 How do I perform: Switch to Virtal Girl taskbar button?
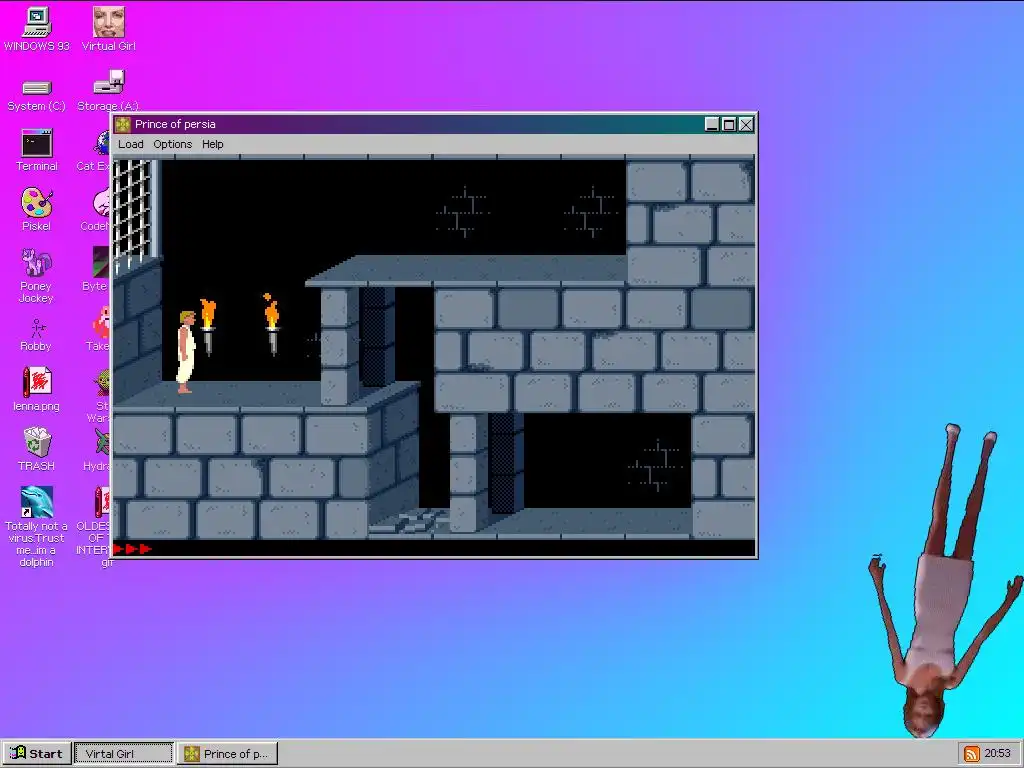click(x=124, y=753)
